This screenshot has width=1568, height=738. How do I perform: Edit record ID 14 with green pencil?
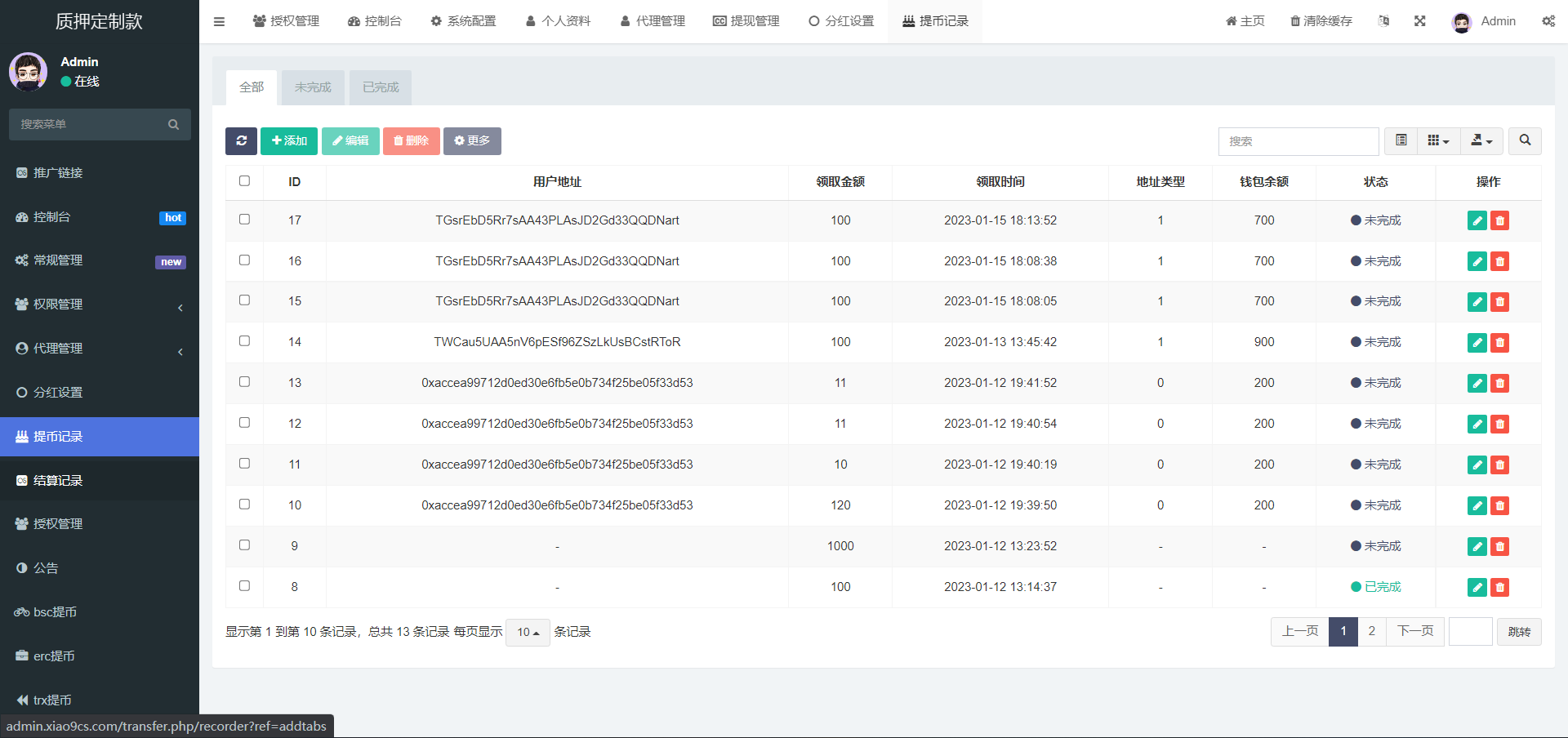pos(1477,343)
